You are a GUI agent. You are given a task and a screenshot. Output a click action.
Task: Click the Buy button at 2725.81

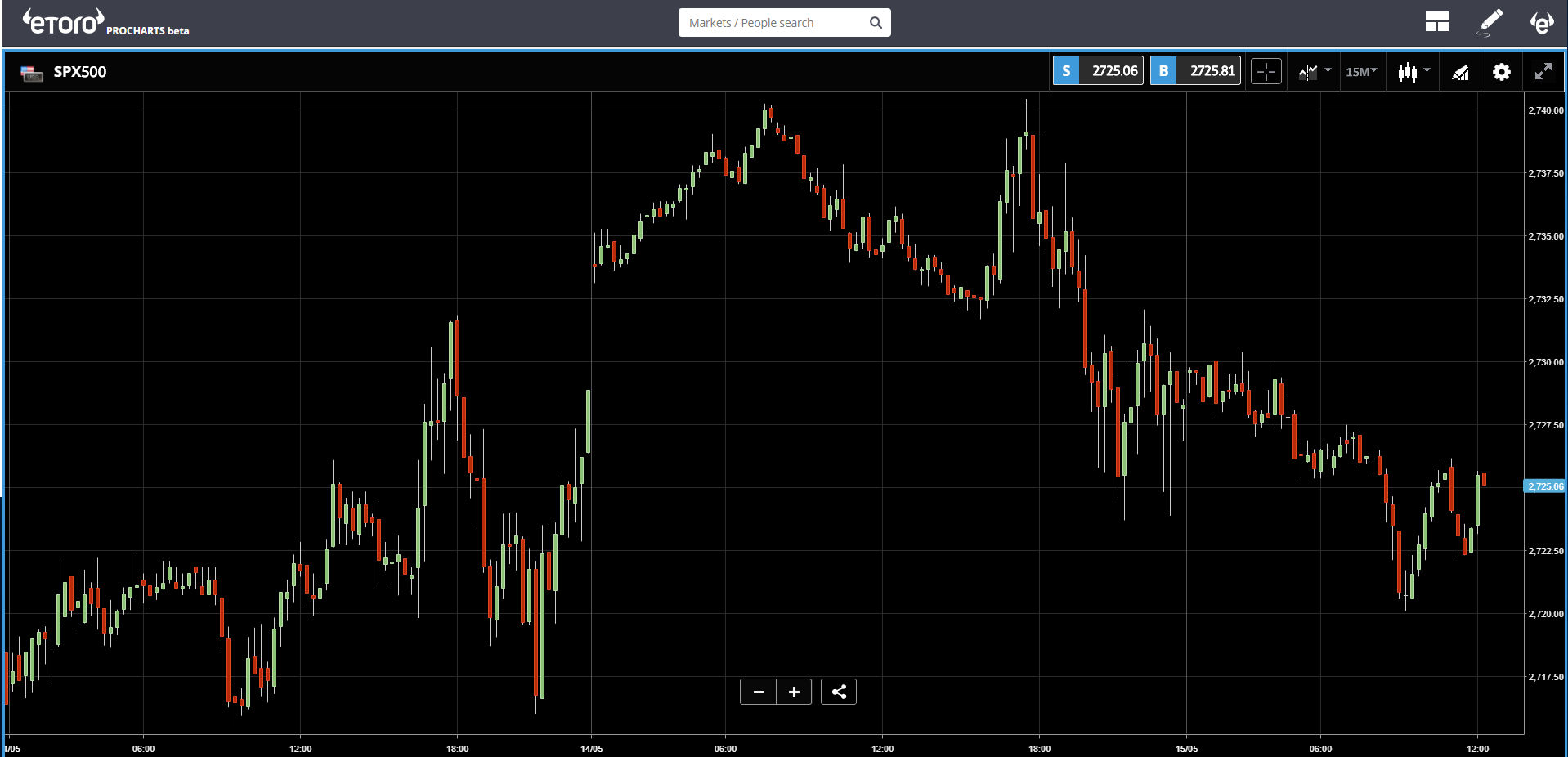[x=1195, y=71]
